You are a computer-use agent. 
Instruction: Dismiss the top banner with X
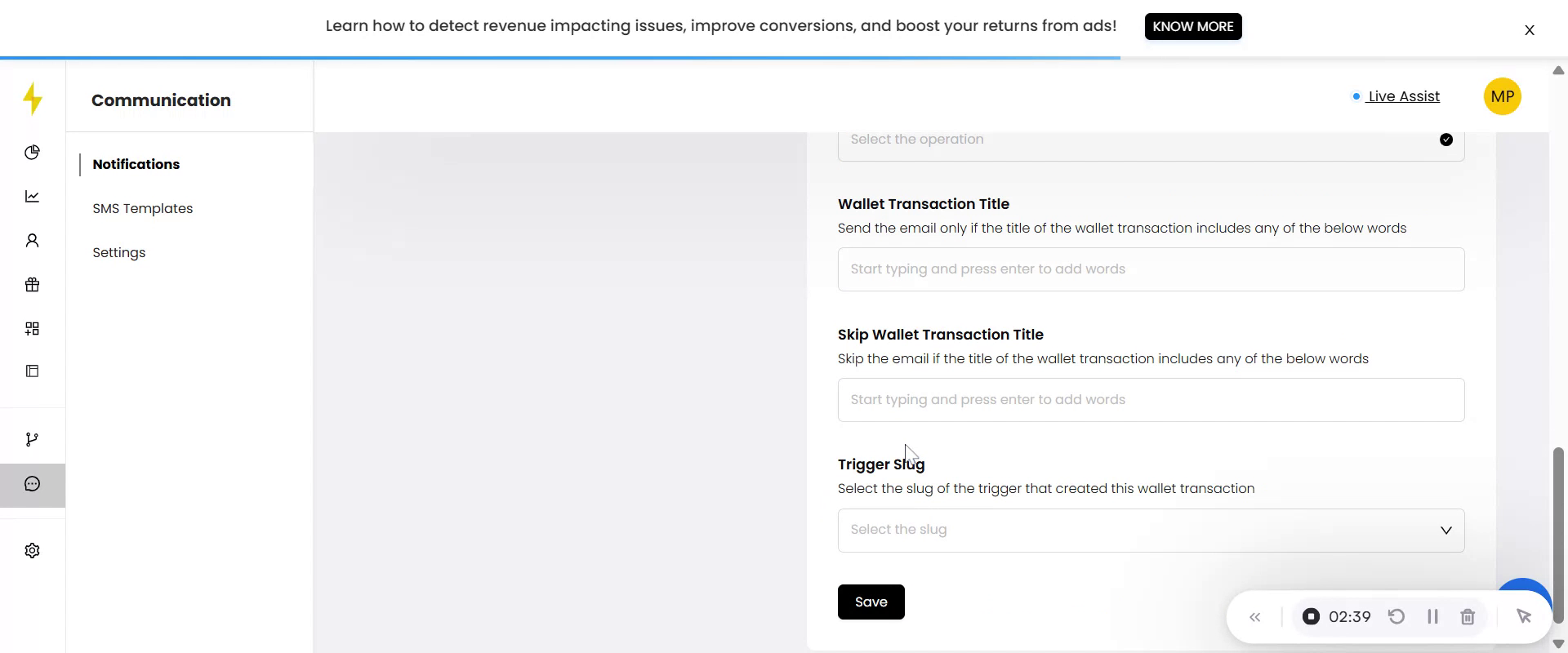1529,30
